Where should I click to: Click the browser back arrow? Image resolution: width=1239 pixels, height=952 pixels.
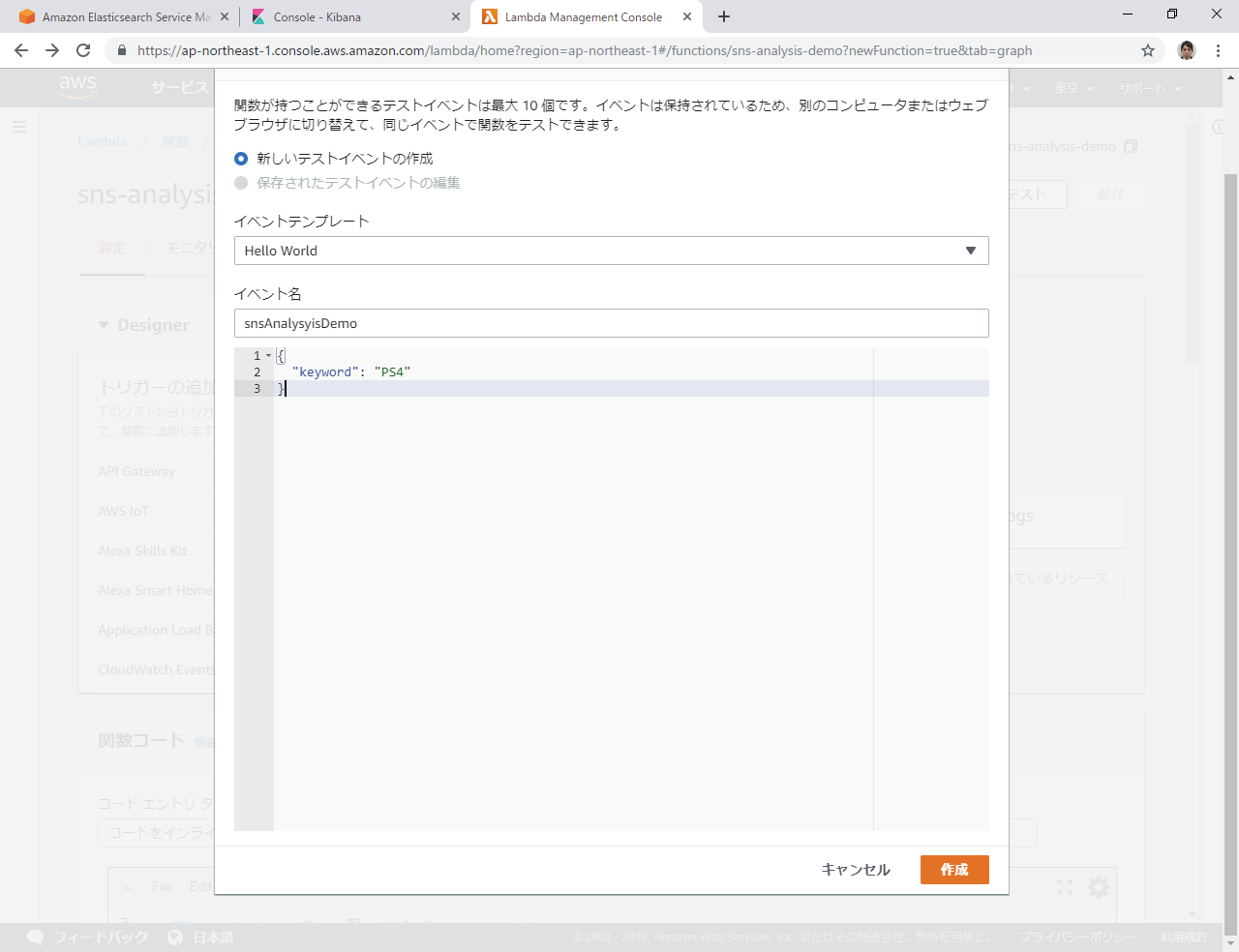click(21, 50)
